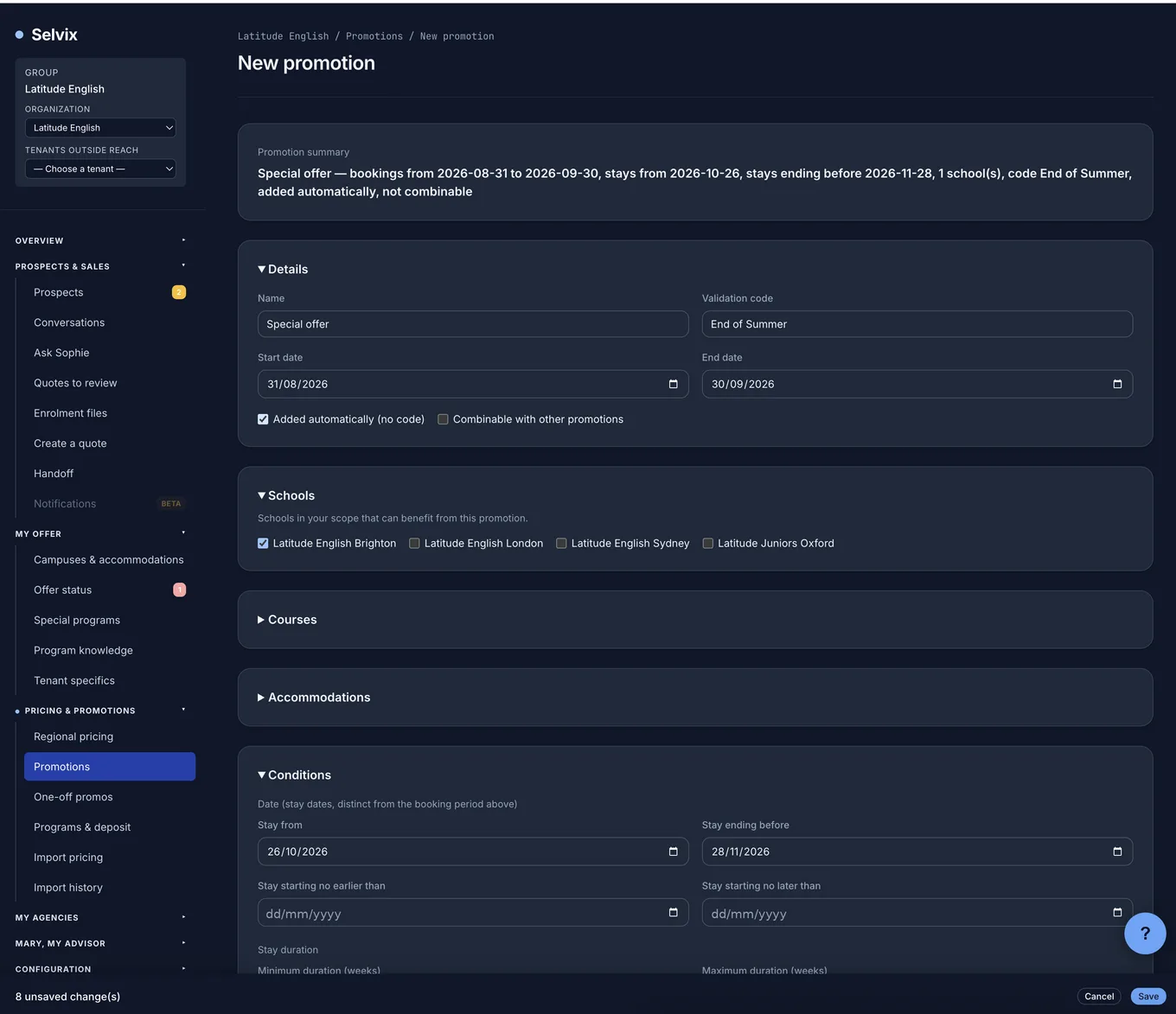Open Quotes to review
The width and height of the screenshot is (1176, 1014).
click(x=110, y=383)
